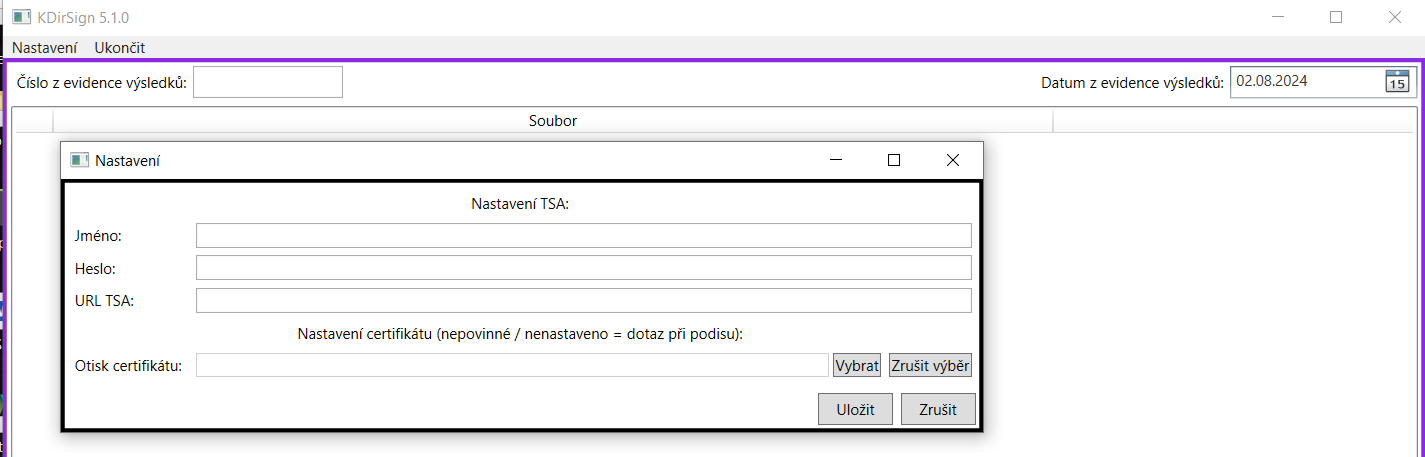
Task: Click the Nastavení dialog window icon
Action: coord(79,160)
